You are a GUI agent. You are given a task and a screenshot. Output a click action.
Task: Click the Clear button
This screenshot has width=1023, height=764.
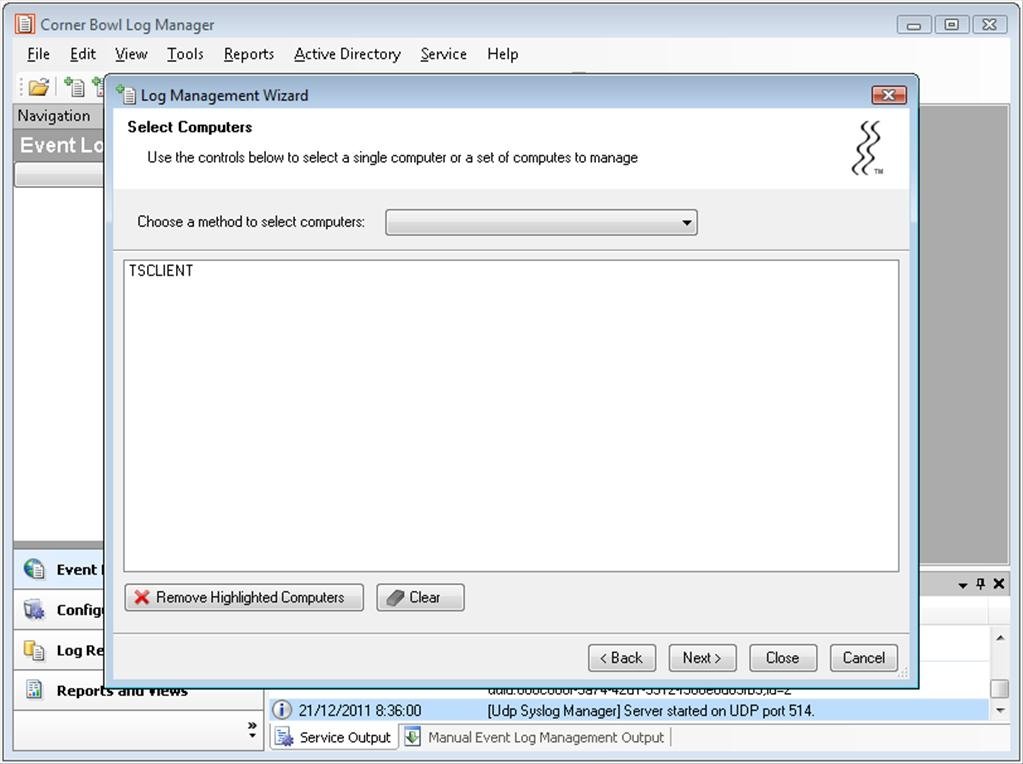tap(420, 597)
